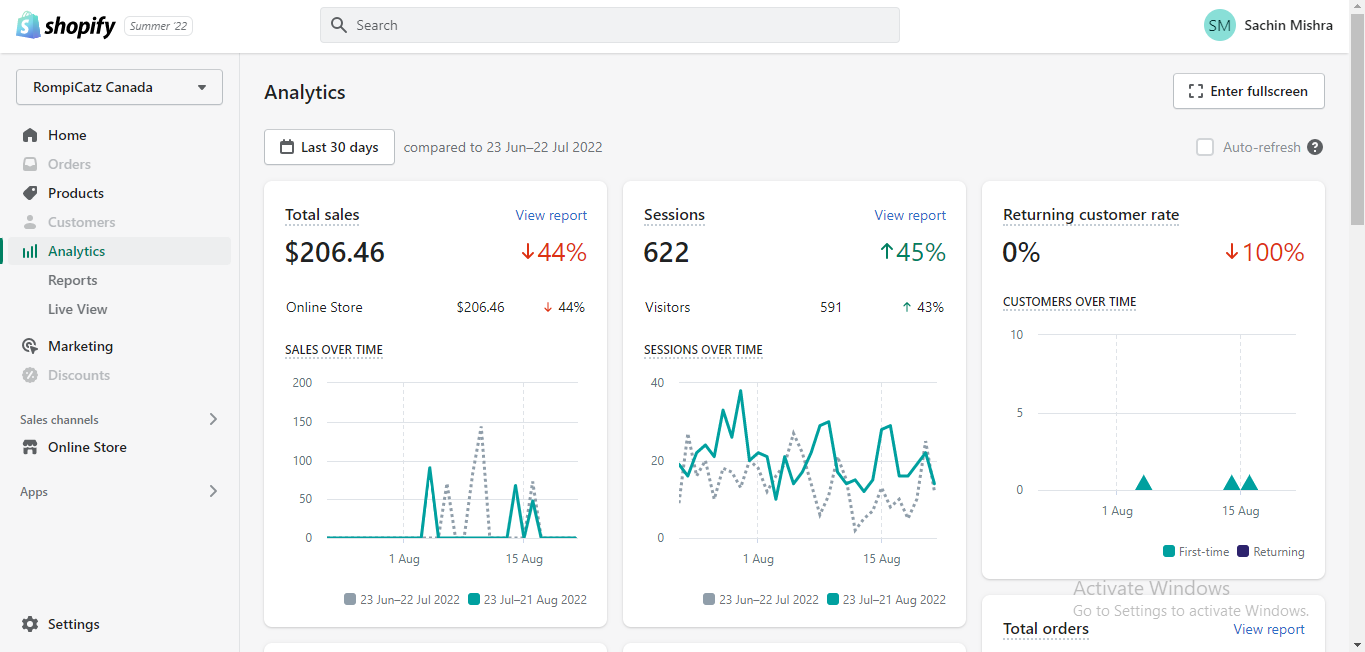1365x652 pixels.
Task: Open the Reports submenu item
Action: (73, 280)
